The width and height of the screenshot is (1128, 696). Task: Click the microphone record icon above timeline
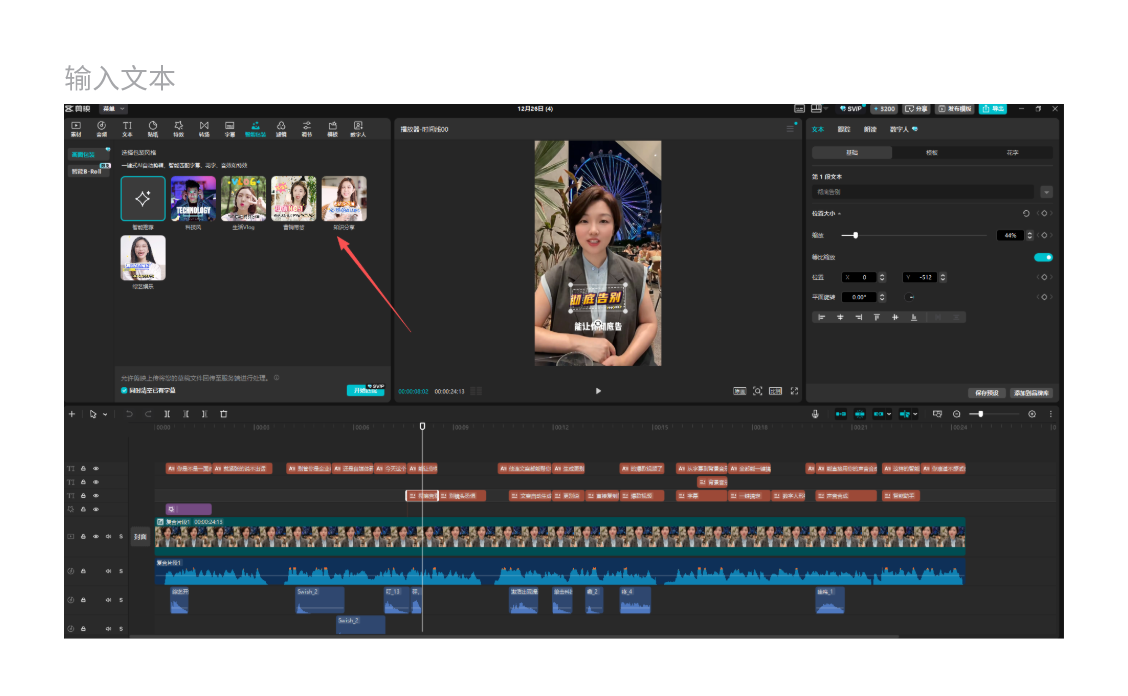click(815, 414)
